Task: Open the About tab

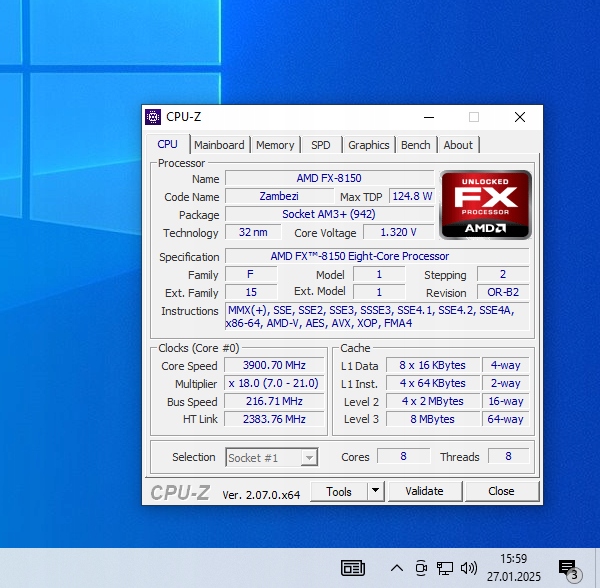Action: [x=458, y=145]
